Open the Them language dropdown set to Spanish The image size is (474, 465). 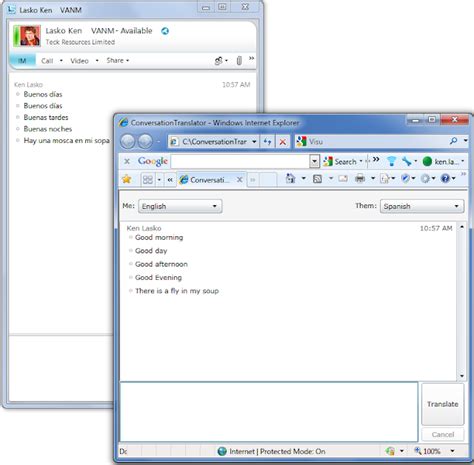(x=422, y=206)
